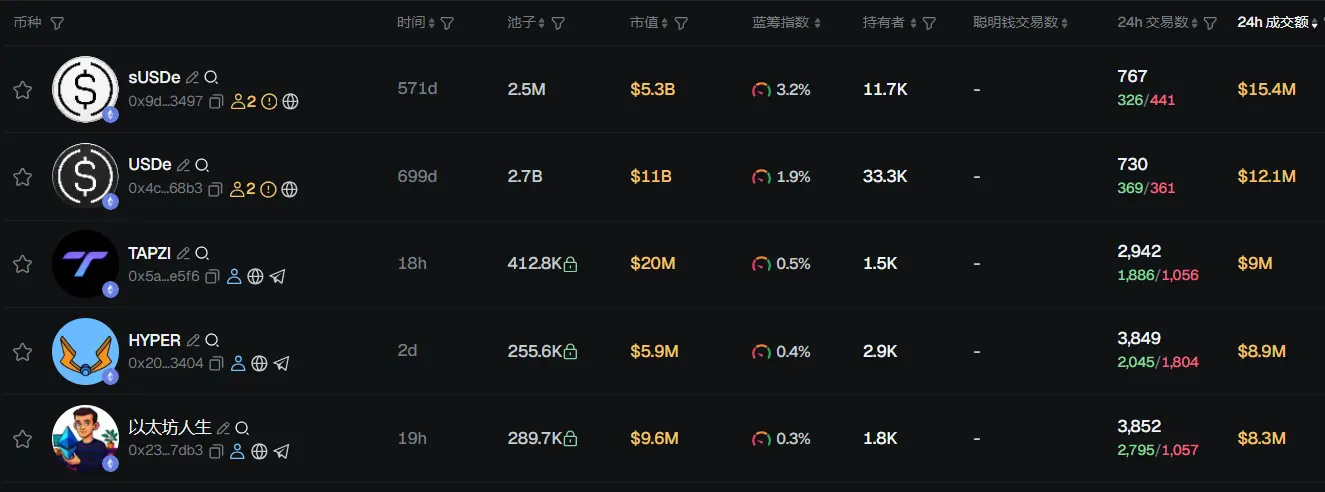Open the filter for 市值 column

coord(681,23)
